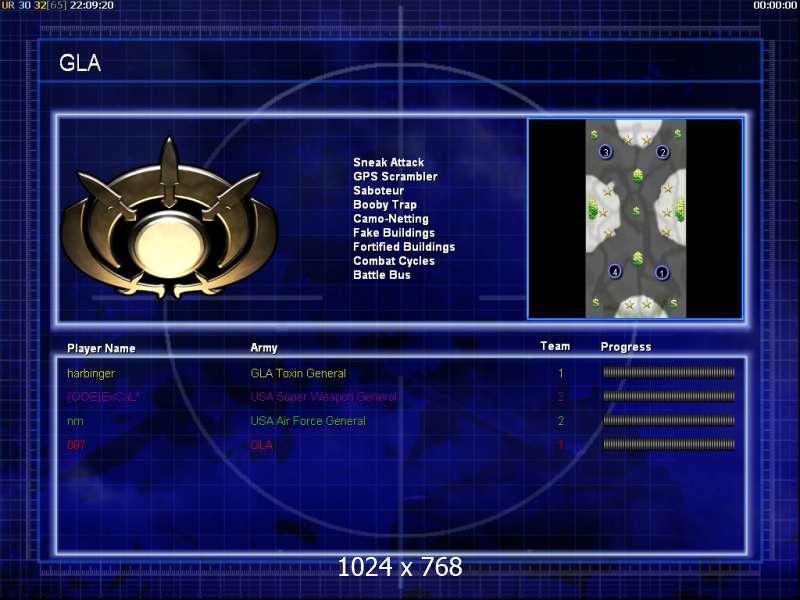Click the USA Super Weapon General row's progress bar
The height and width of the screenshot is (600, 800).
(x=669, y=396)
